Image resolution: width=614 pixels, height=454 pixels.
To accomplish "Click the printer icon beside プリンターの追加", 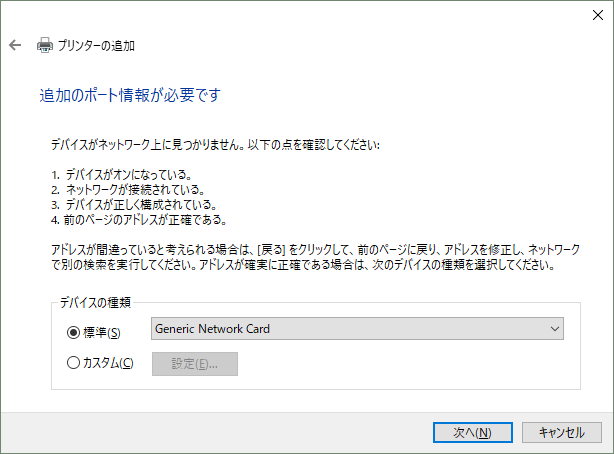I will pos(44,45).
